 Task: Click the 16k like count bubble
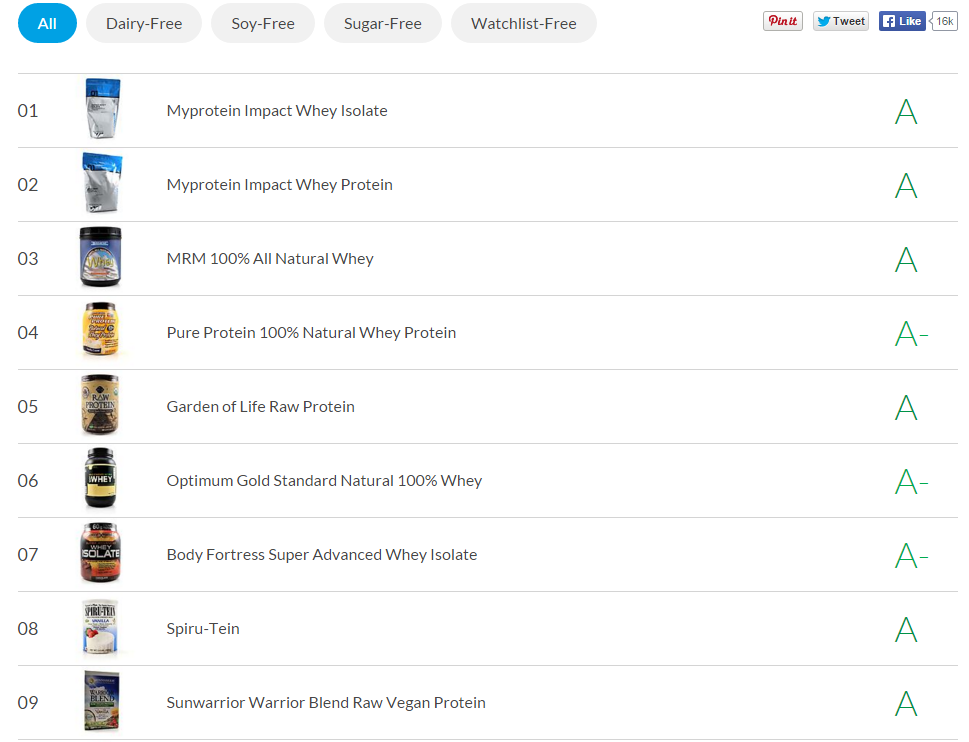tap(944, 21)
